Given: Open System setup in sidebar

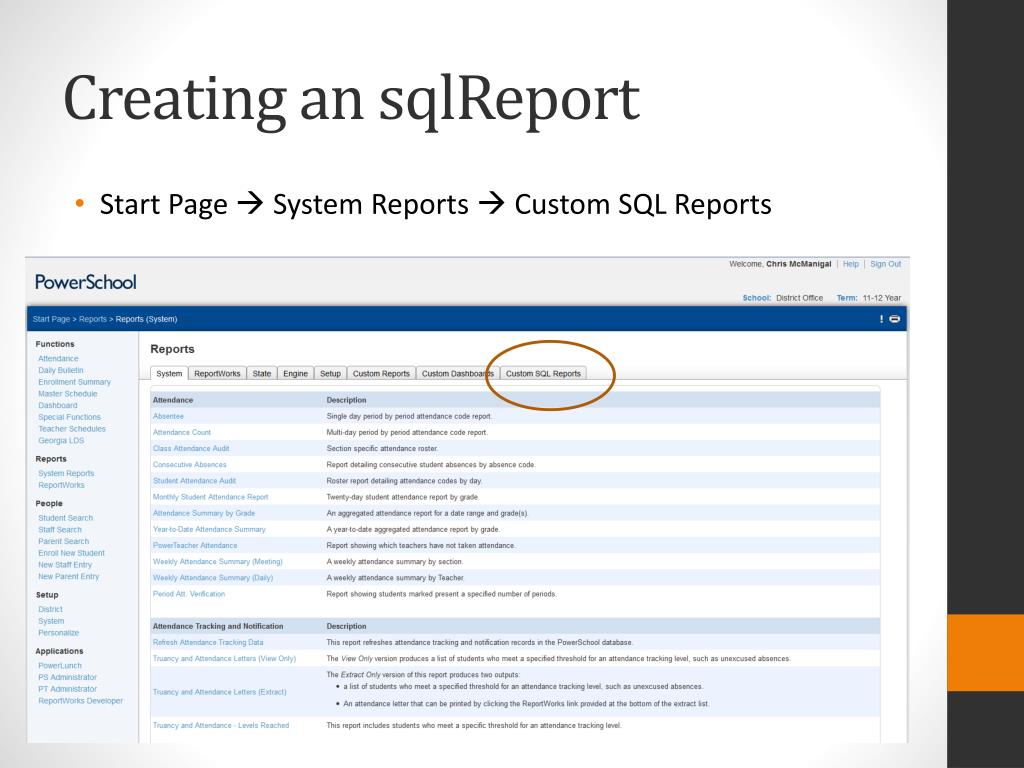Looking at the screenshot, I should coord(51,621).
